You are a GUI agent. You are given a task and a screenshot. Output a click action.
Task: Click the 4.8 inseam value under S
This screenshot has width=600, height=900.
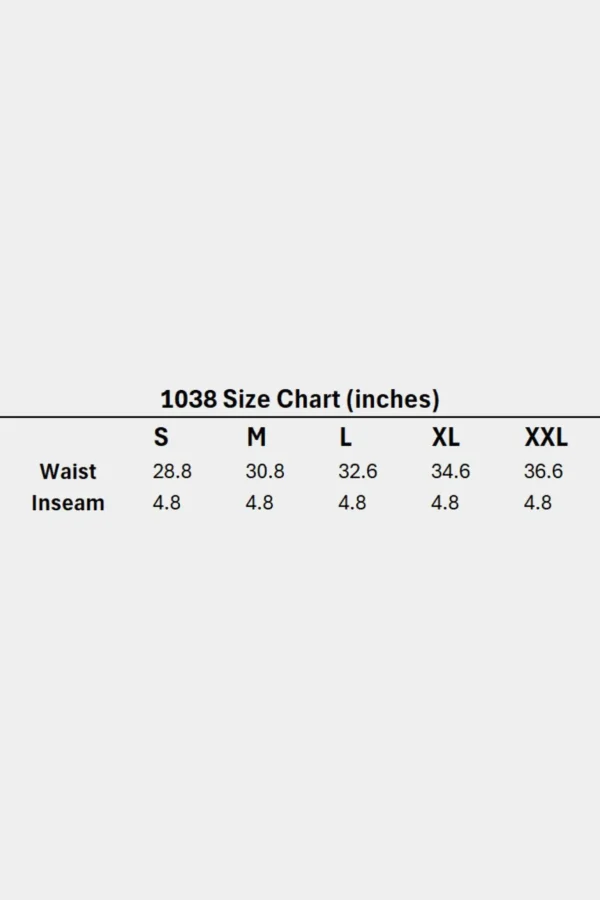pyautogui.click(x=166, y=503)
